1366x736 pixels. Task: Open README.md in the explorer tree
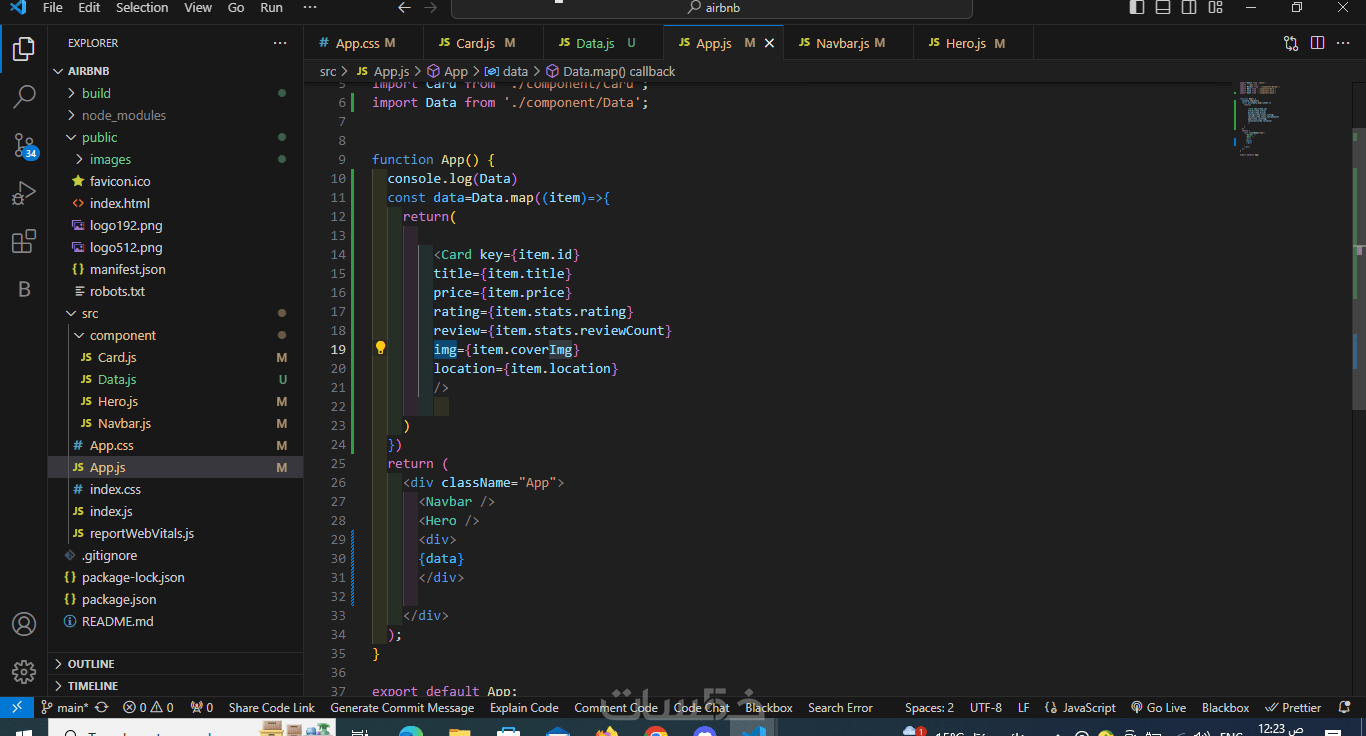click(x=175, y=621)
